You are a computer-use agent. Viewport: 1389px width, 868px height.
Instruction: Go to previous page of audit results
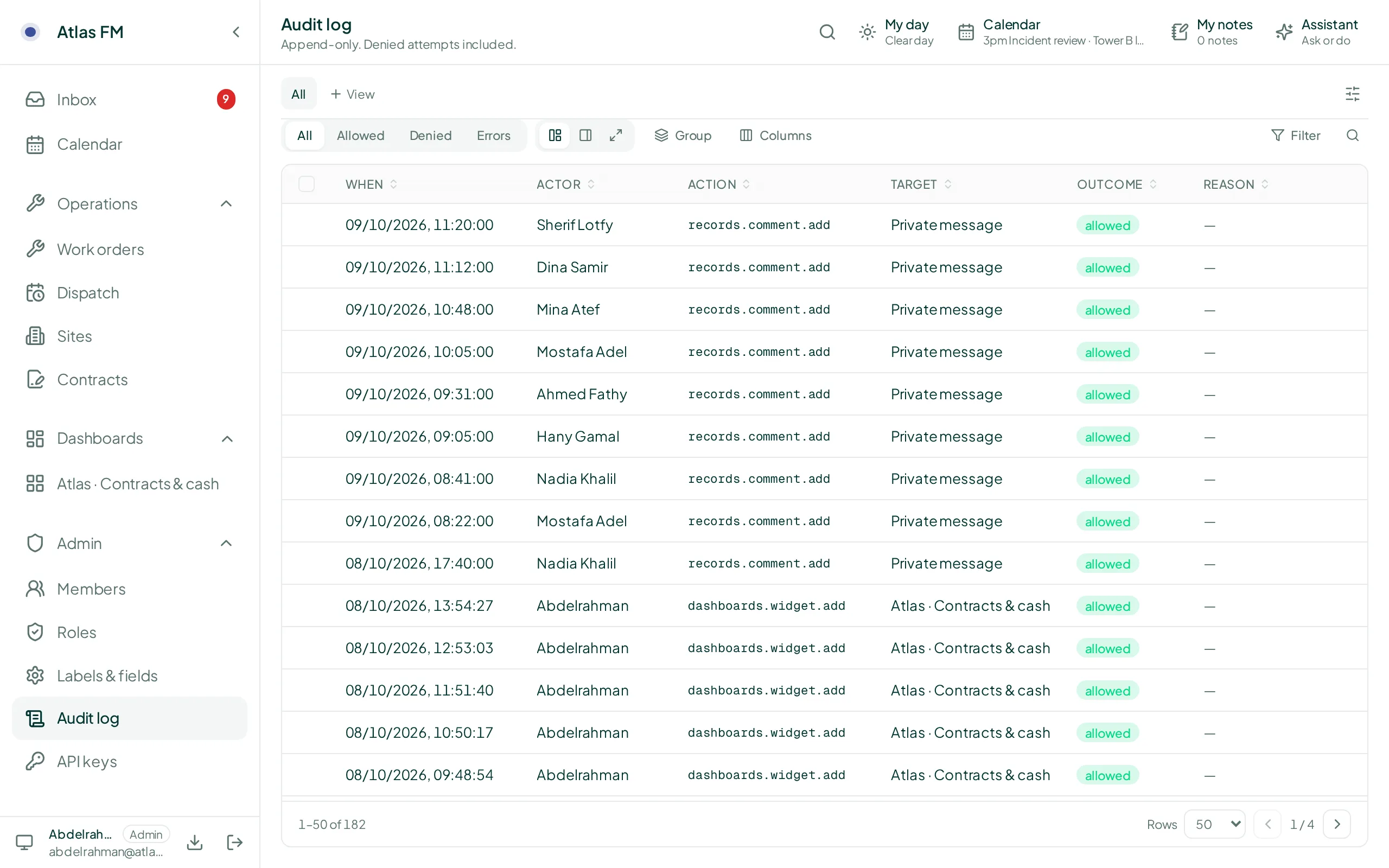click(1268, 825)
